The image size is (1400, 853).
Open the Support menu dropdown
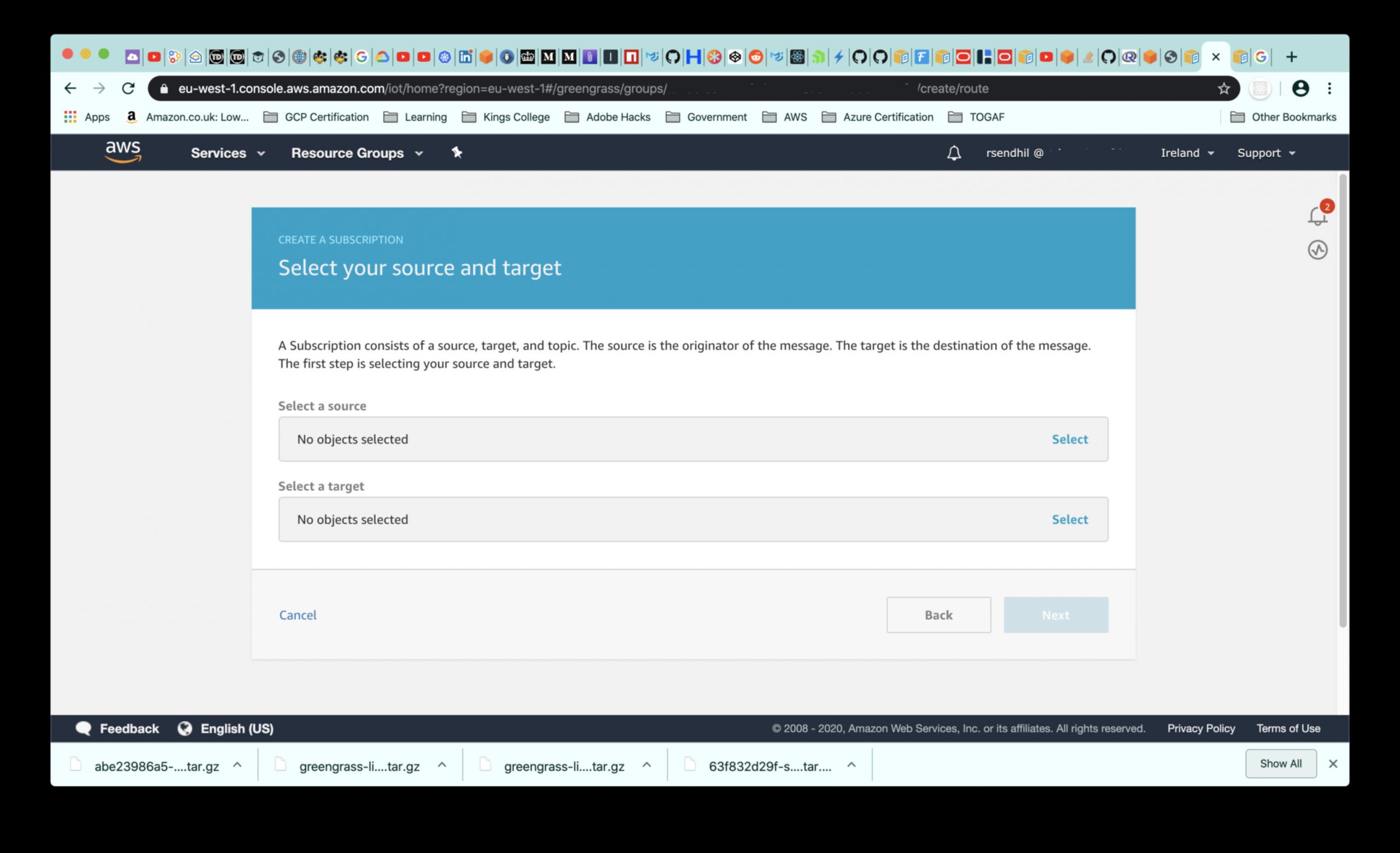pyautogui.click(x=1266, y=153)
